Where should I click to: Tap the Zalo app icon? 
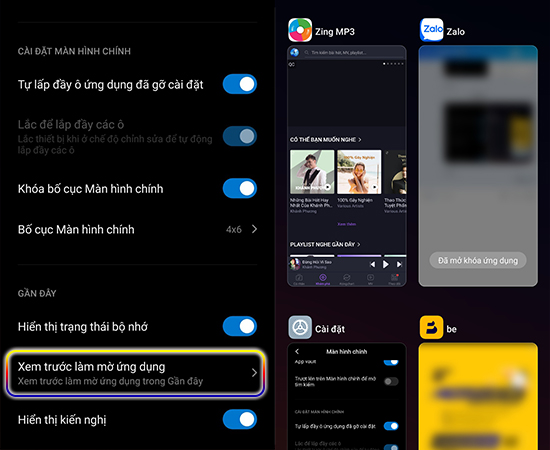[x=431, y=30]
